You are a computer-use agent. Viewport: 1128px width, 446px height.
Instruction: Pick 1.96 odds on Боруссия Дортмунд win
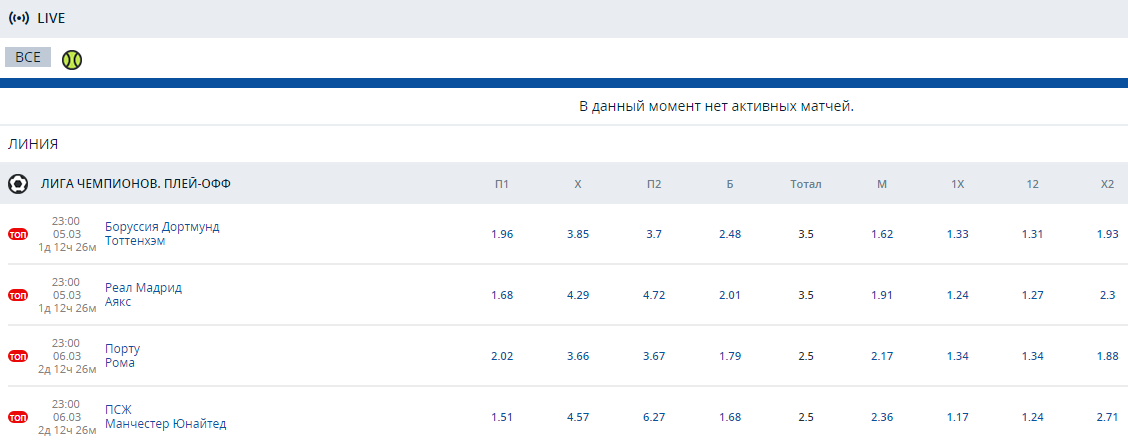click(x=502, y=235)
